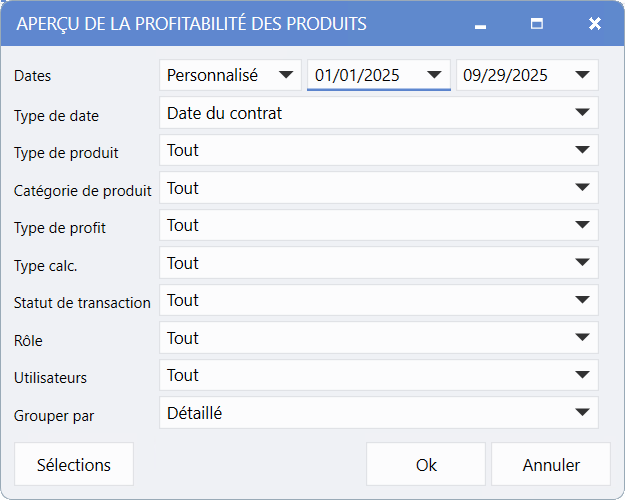The width and height of the screenshot is (625, 500).
Task: Open the Grouper par dropdown
Action: tap(582, 413)
